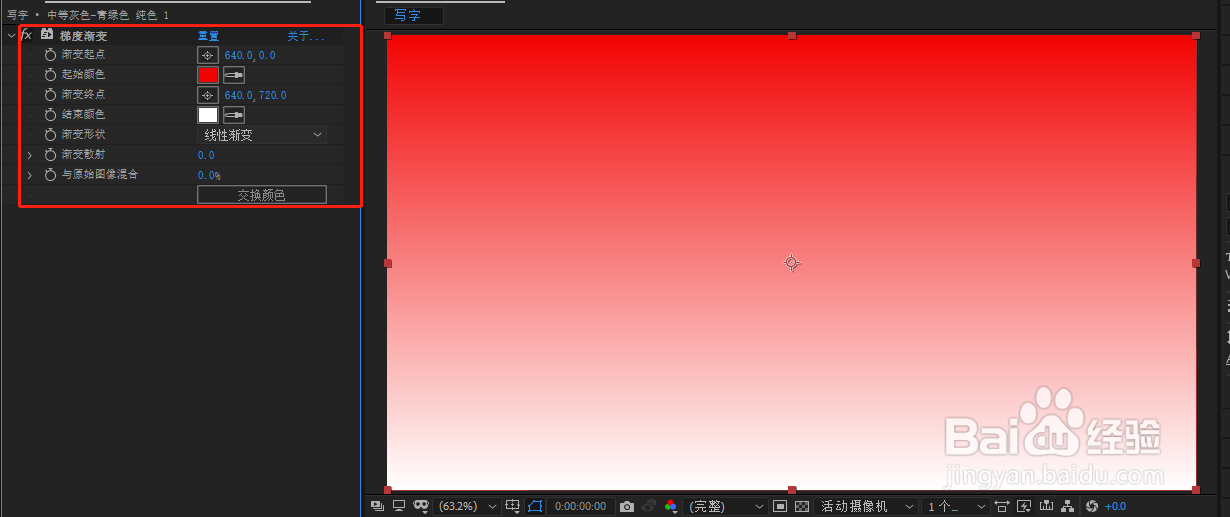
Task: Click the 重置 reset link
Action: pyautogui.click(x=208, y=35)
